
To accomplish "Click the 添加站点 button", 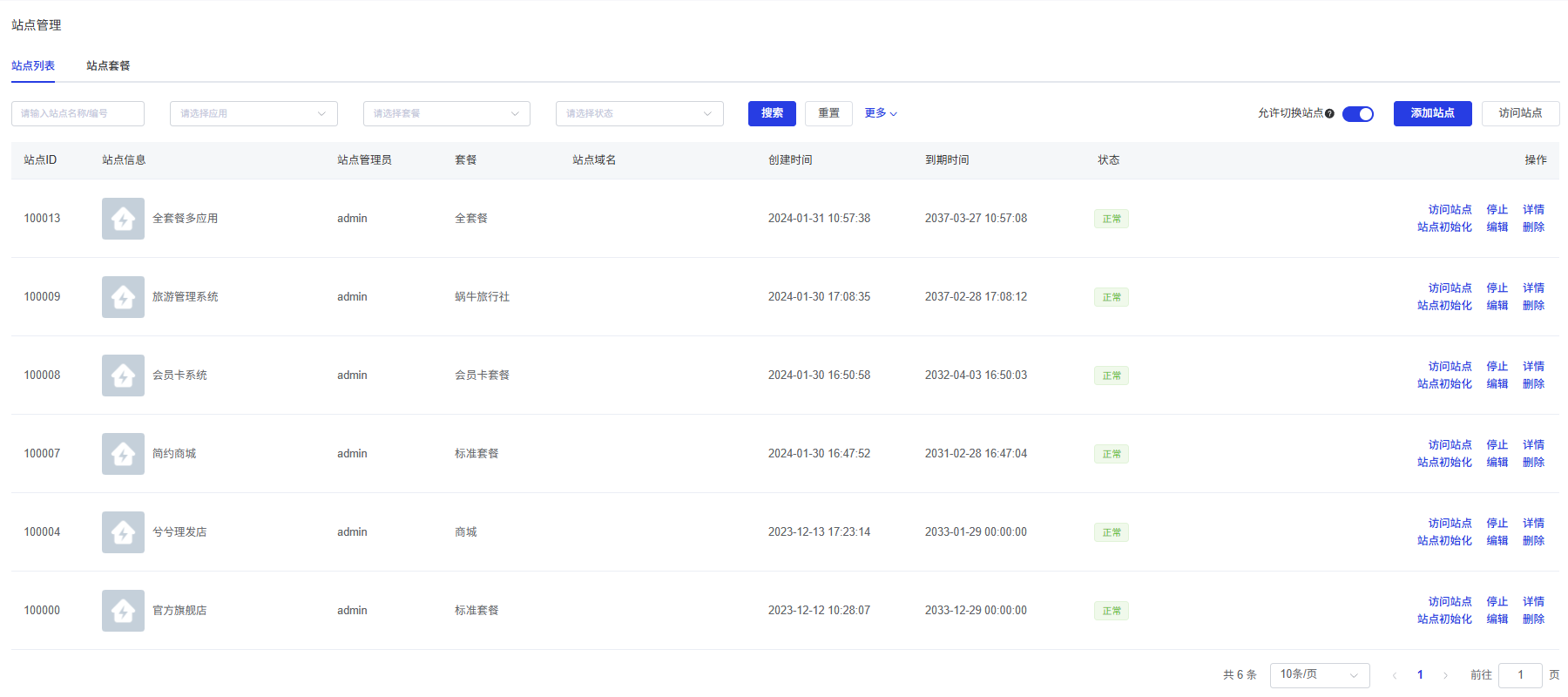I will (1432, 113).
